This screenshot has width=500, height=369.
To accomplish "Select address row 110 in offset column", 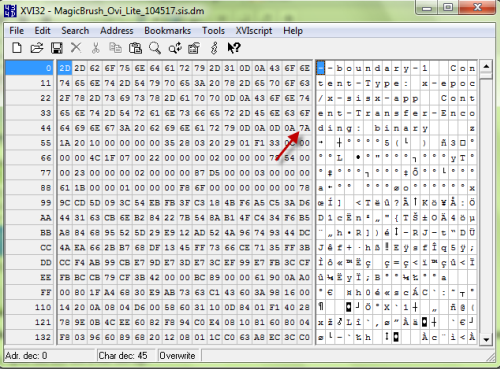I will 29,307.
